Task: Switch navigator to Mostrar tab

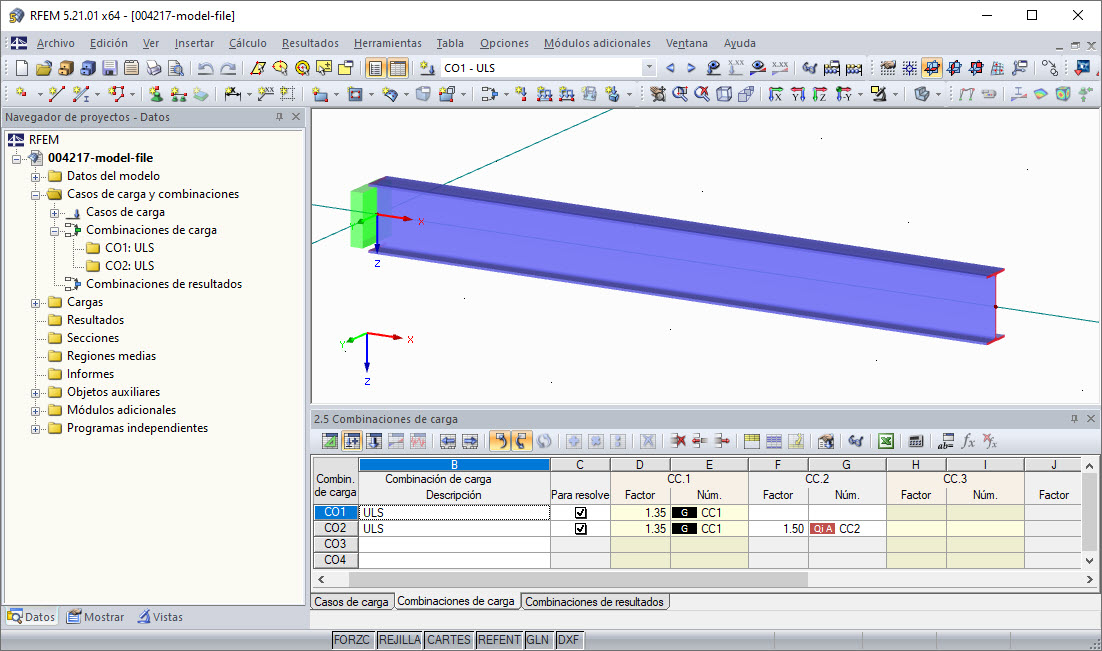Action: (x=96, y=617)
